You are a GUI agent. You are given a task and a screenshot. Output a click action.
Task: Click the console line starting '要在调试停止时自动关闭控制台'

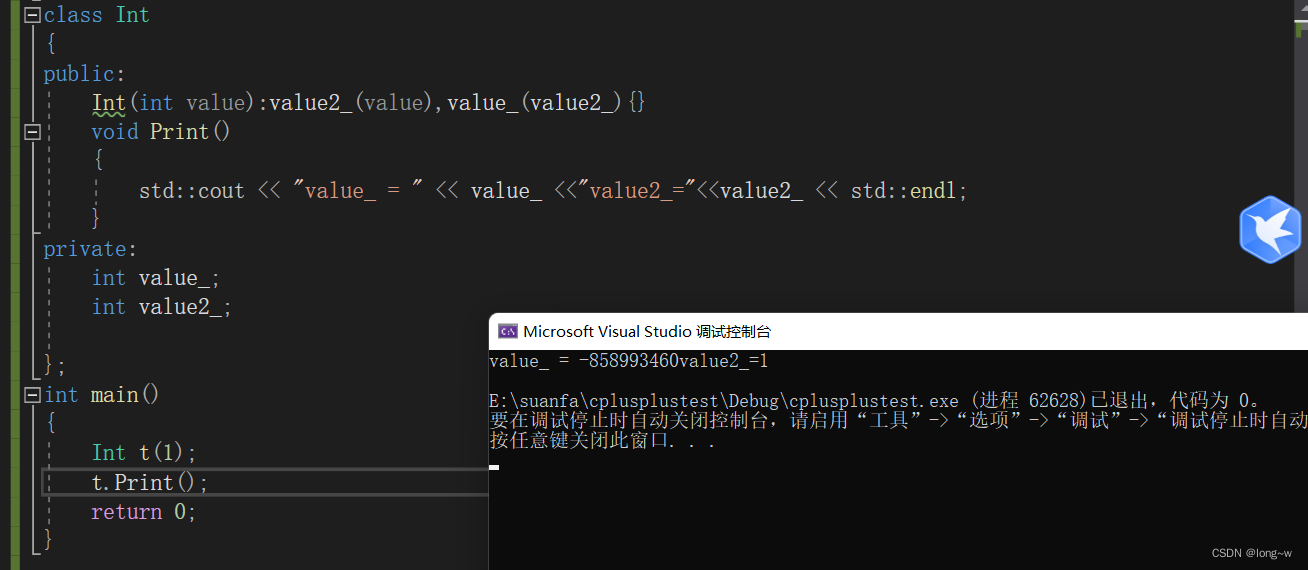point(898,421)
